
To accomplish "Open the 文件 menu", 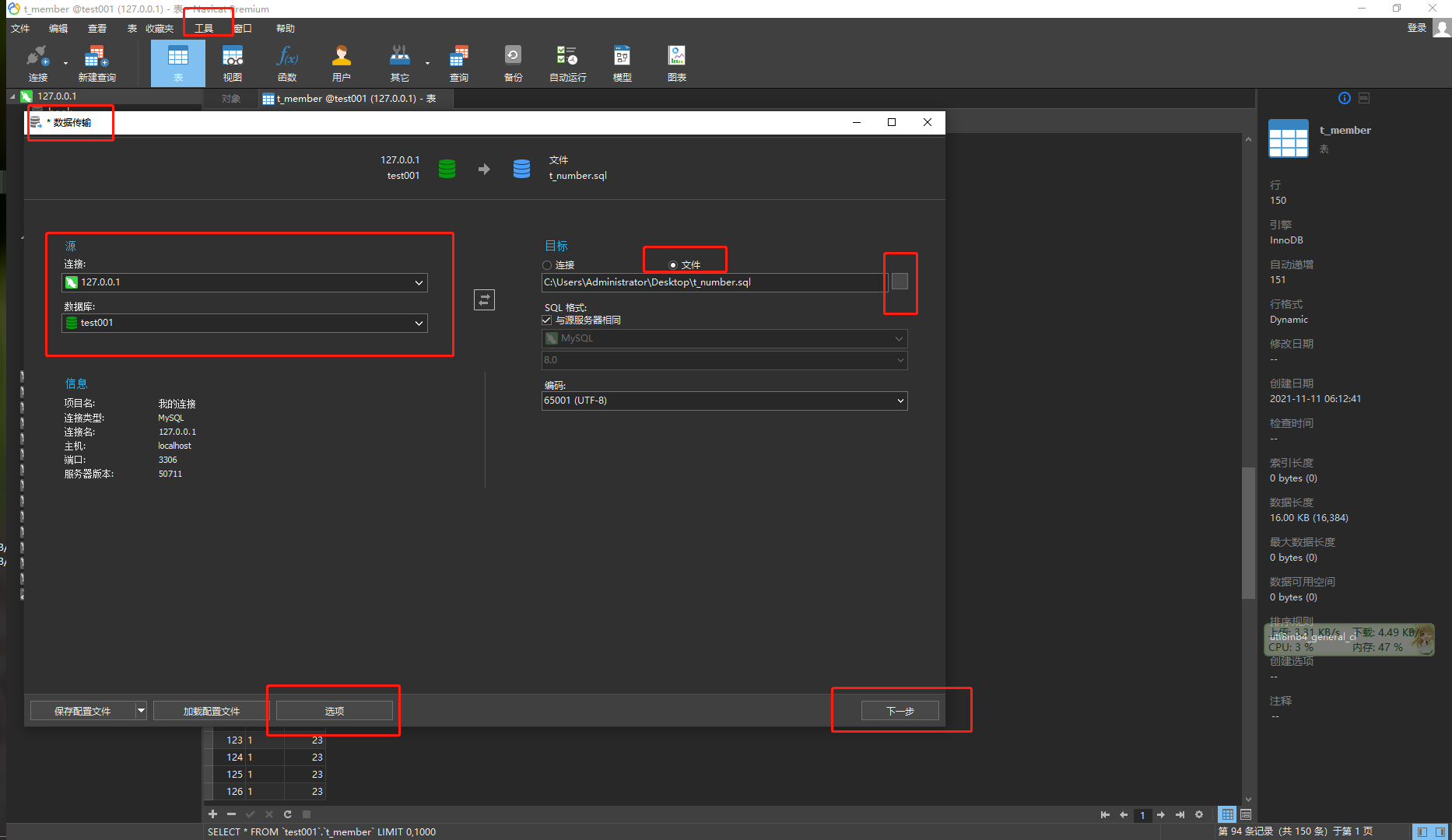I will pyautogui.click(x=20, y=29).
